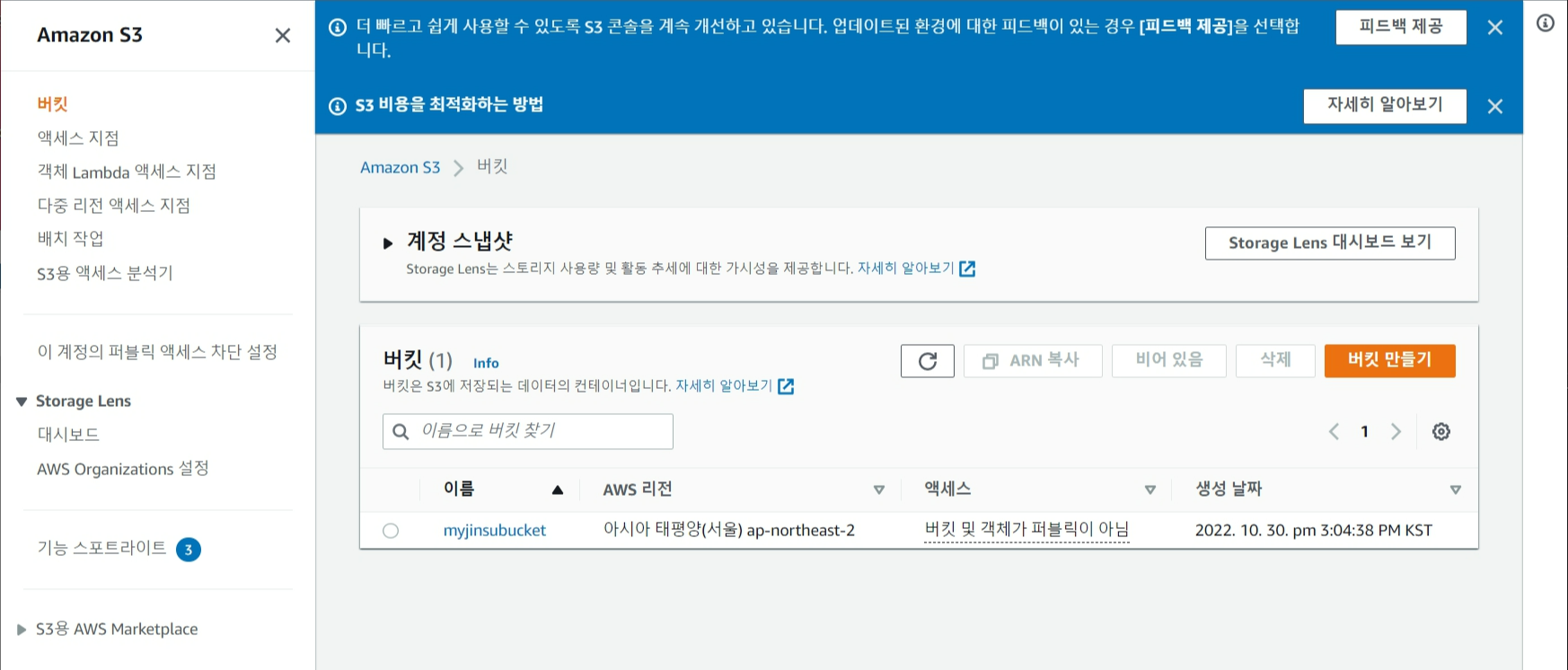1568x670 pixels.
Task: Click the 2022. 10. 30. creation date cell
Action: tap(1314, 531)
